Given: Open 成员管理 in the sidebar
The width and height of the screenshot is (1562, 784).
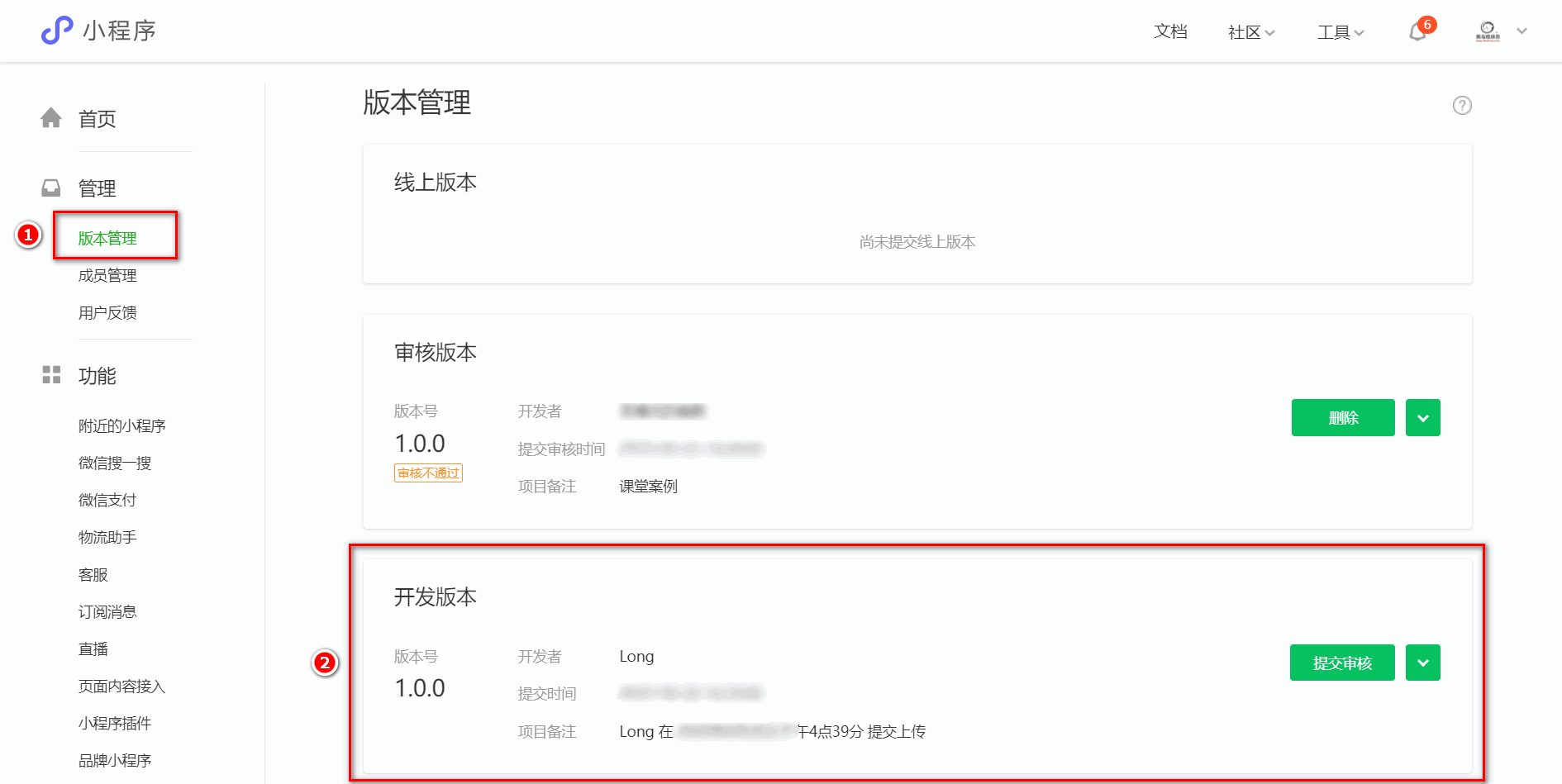Looking at the screenshot, I should pos(107,275).
